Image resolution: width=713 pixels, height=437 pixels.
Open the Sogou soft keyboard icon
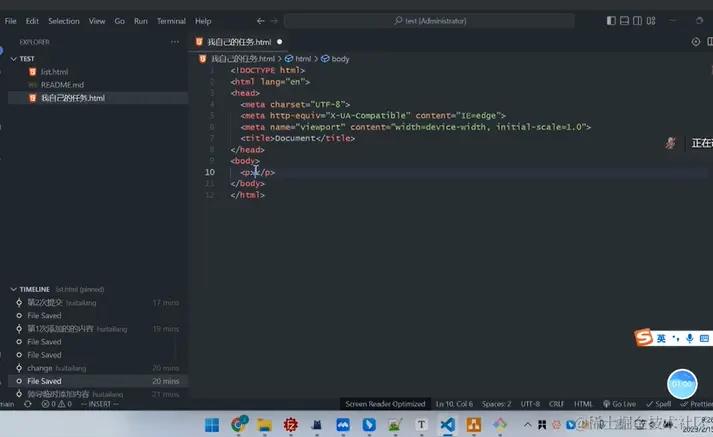(704, 338)
